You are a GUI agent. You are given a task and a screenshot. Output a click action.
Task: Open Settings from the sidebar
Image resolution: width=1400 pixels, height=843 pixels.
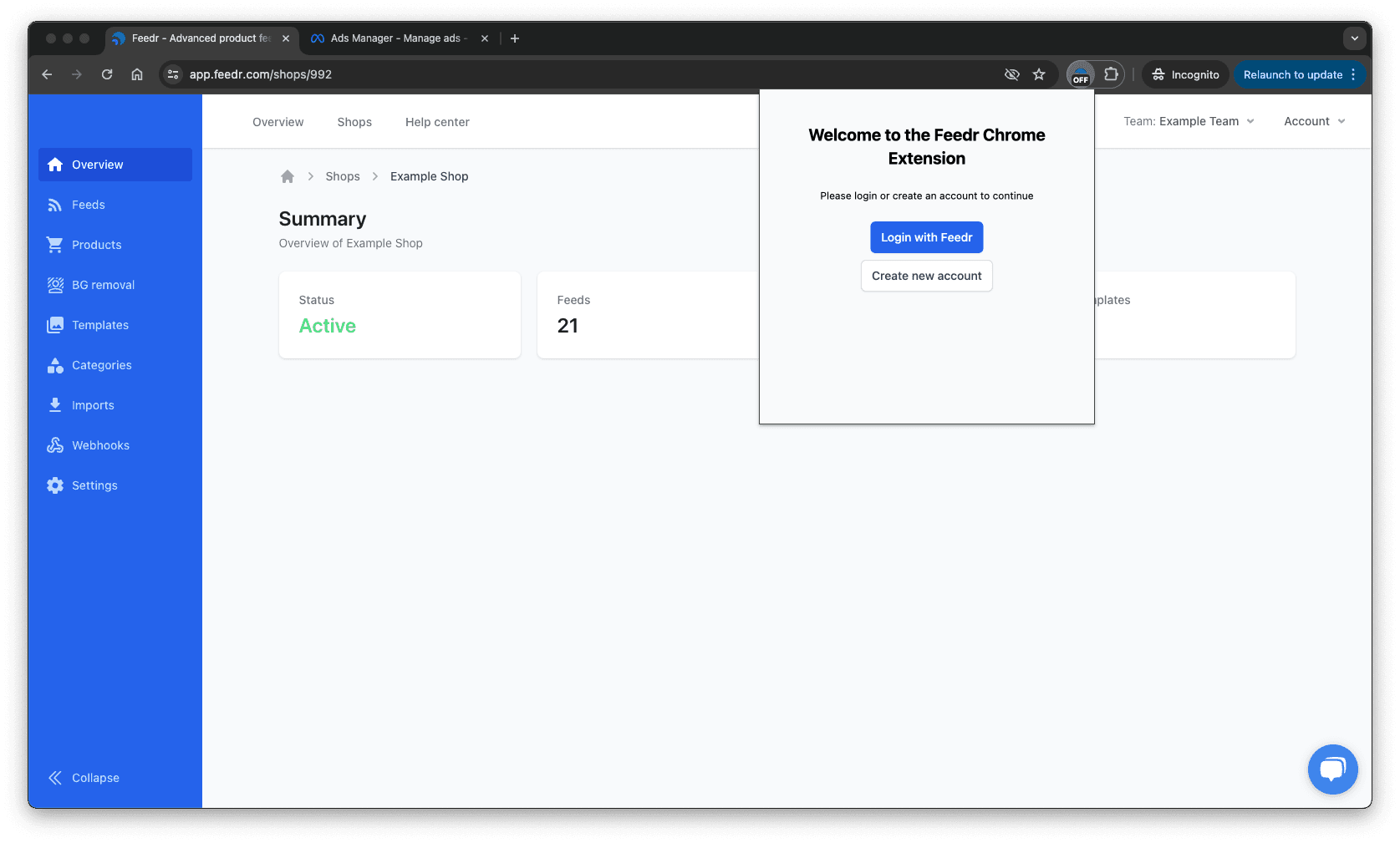pyautogui.click(x=94, y=485)
